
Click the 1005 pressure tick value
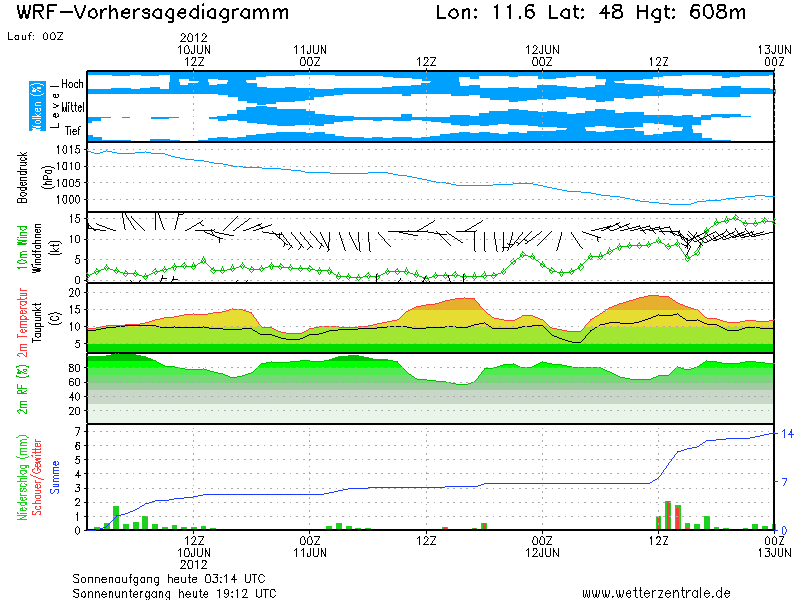tap(68, 183)
